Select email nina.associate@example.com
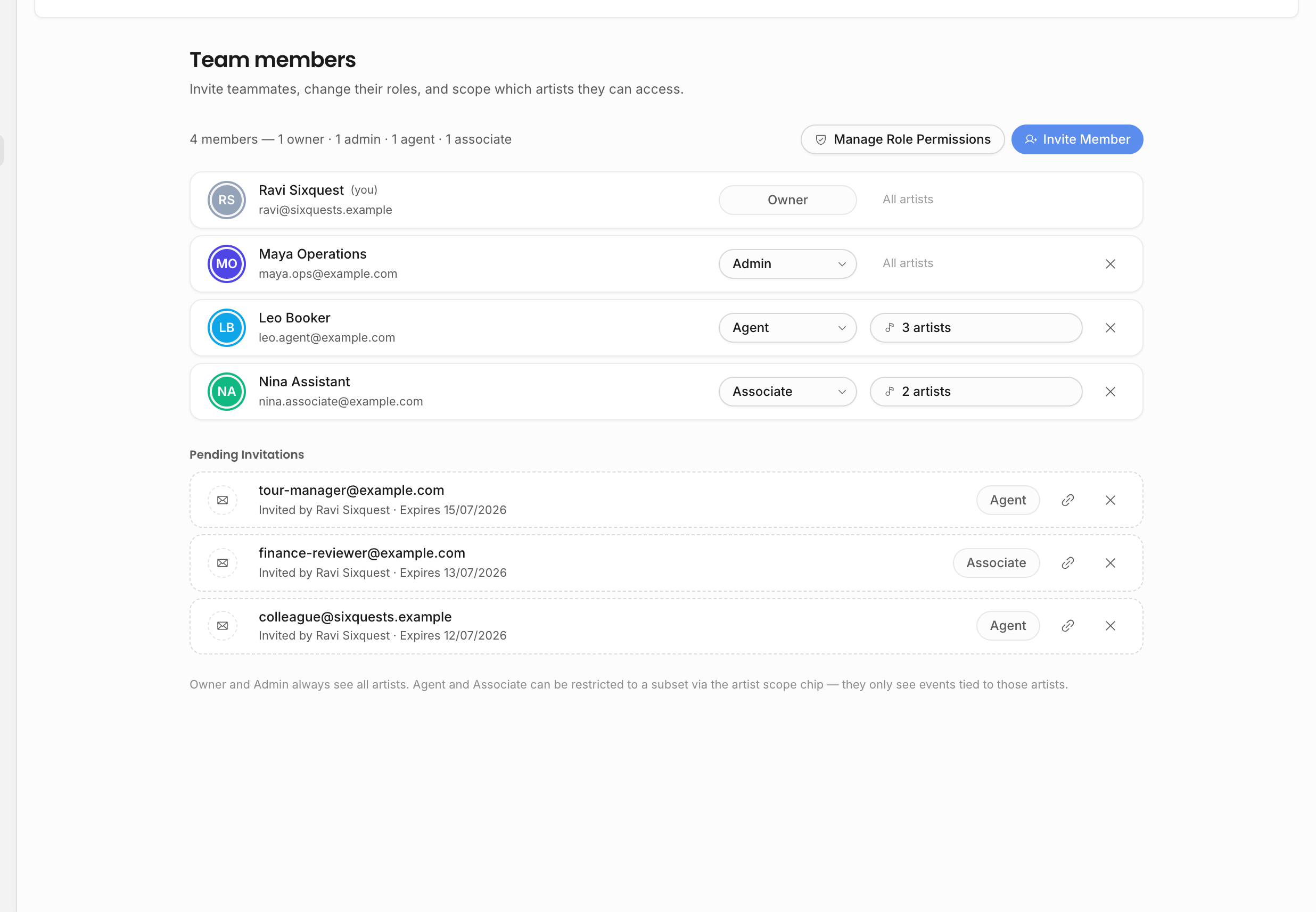The width and height of the screenshot is (1316, 912). click(x=341, y=402)
